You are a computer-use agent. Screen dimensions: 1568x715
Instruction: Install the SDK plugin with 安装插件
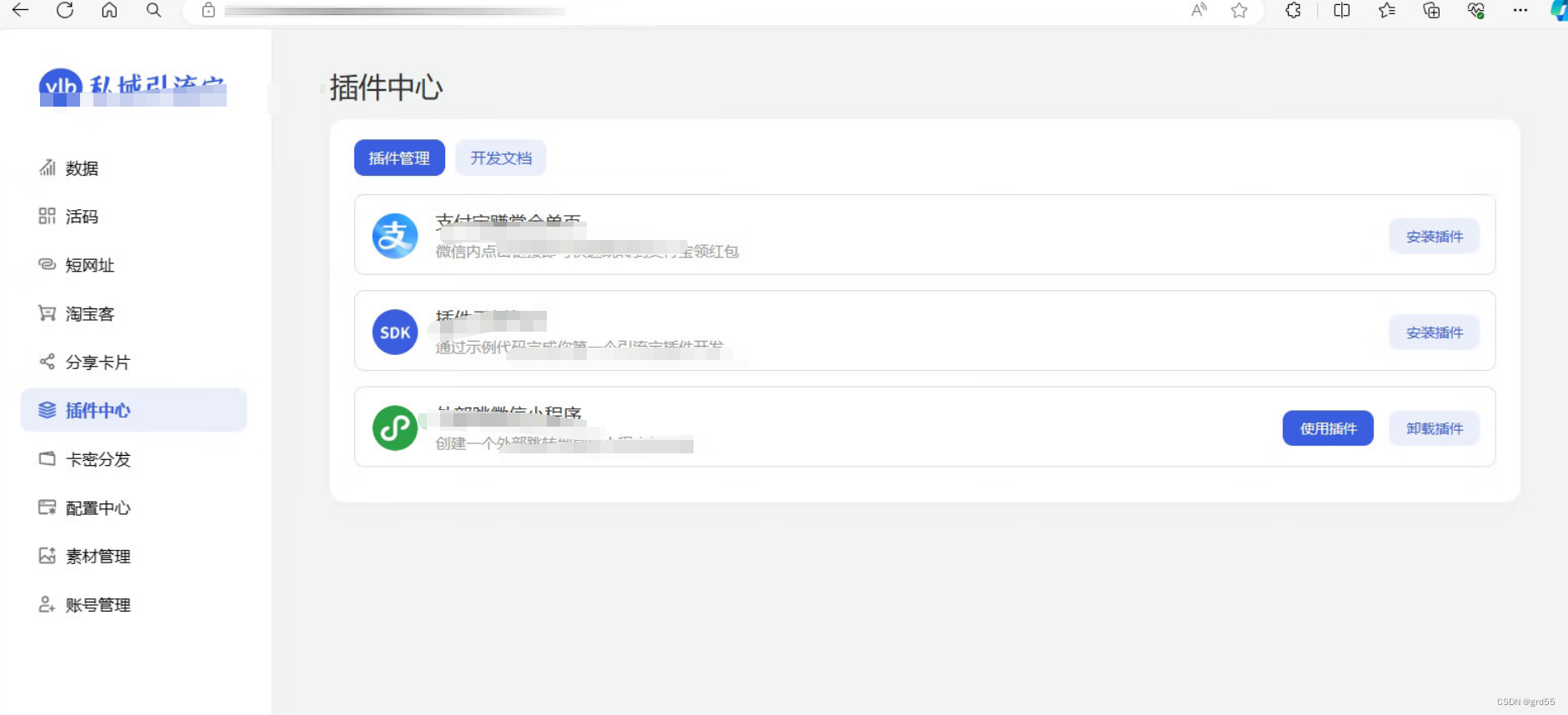click(1435, 332)
